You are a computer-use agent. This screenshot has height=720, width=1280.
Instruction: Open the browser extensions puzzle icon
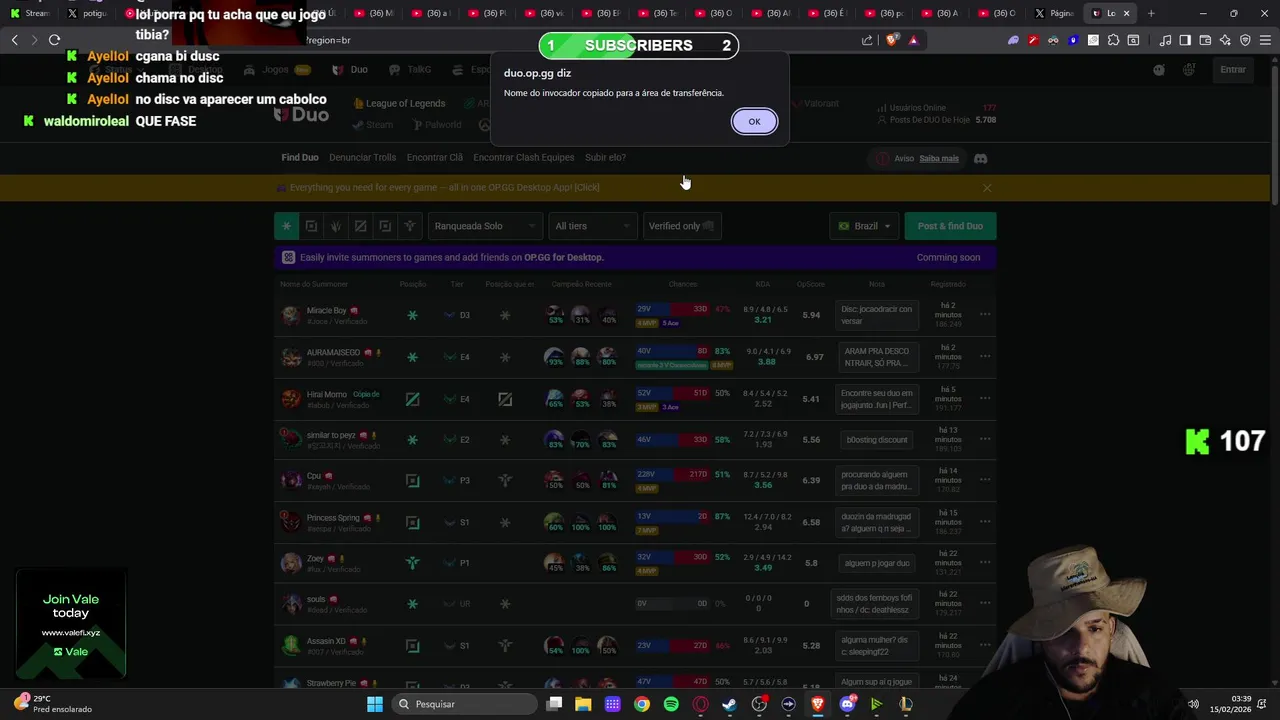click(x=1113, y=40)
